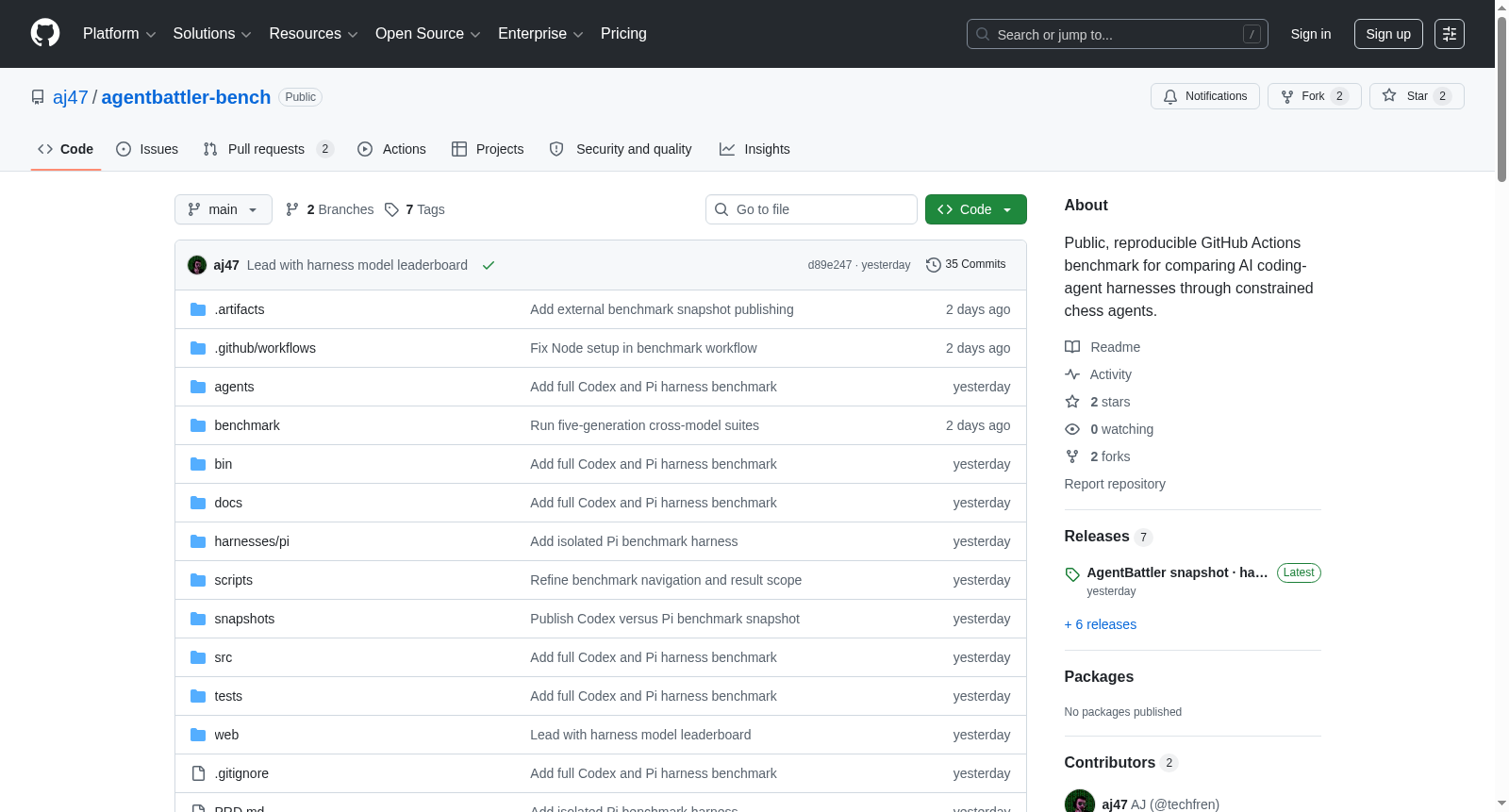
Task: Click the docs folder icon
Action: coord(198,503)
